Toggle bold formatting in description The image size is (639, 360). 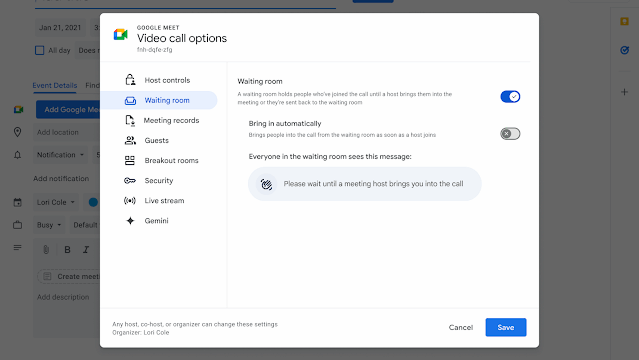click(68, 250)
